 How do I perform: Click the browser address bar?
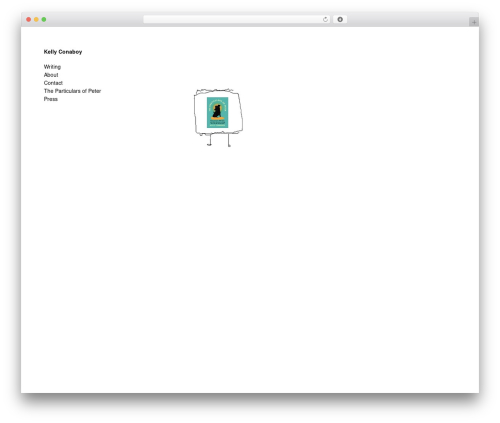(x=237, y=20)
